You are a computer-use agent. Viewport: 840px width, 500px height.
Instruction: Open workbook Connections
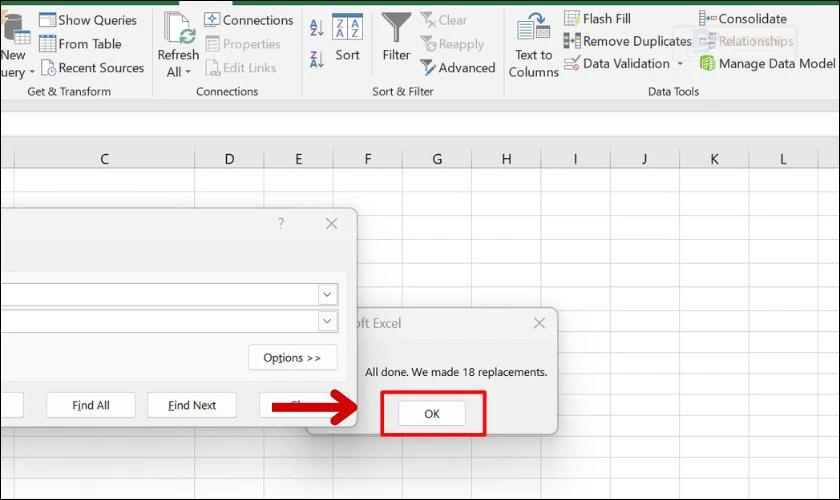[249, 20]
